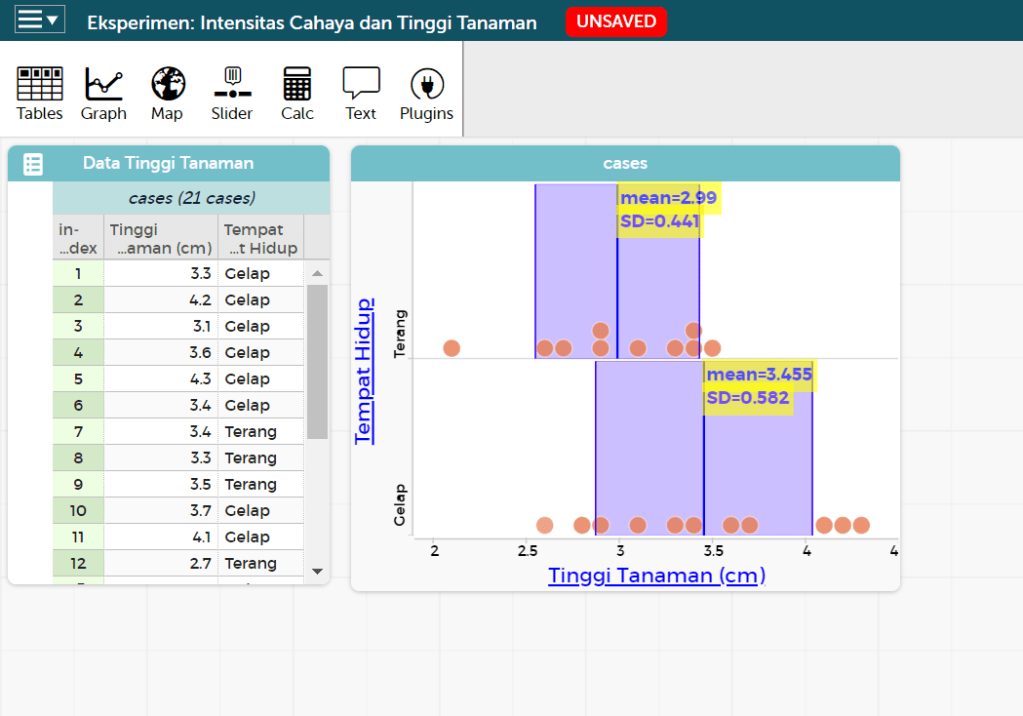Add a Text box
Image resolution: width=1023 pixels, height=716 pixels.
(361, 94)
